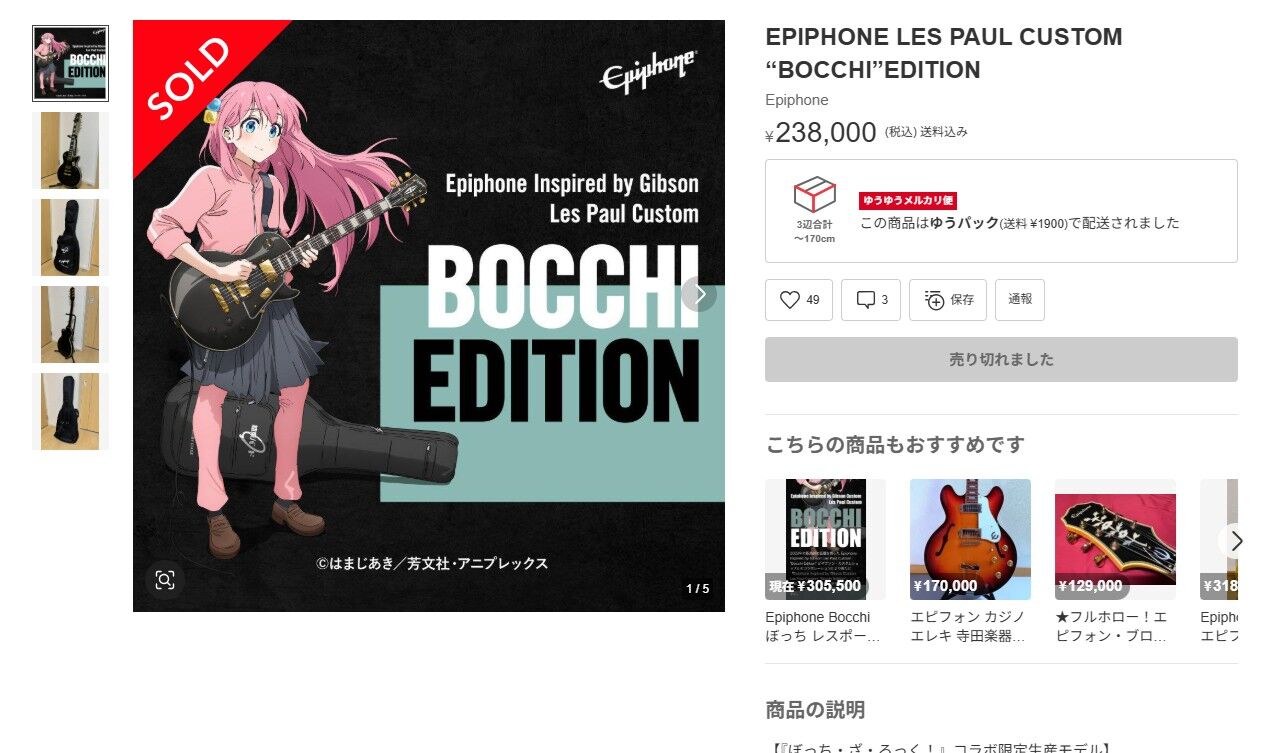Select the fifth thumbnail of gig bag back

(x=70, y=411)
